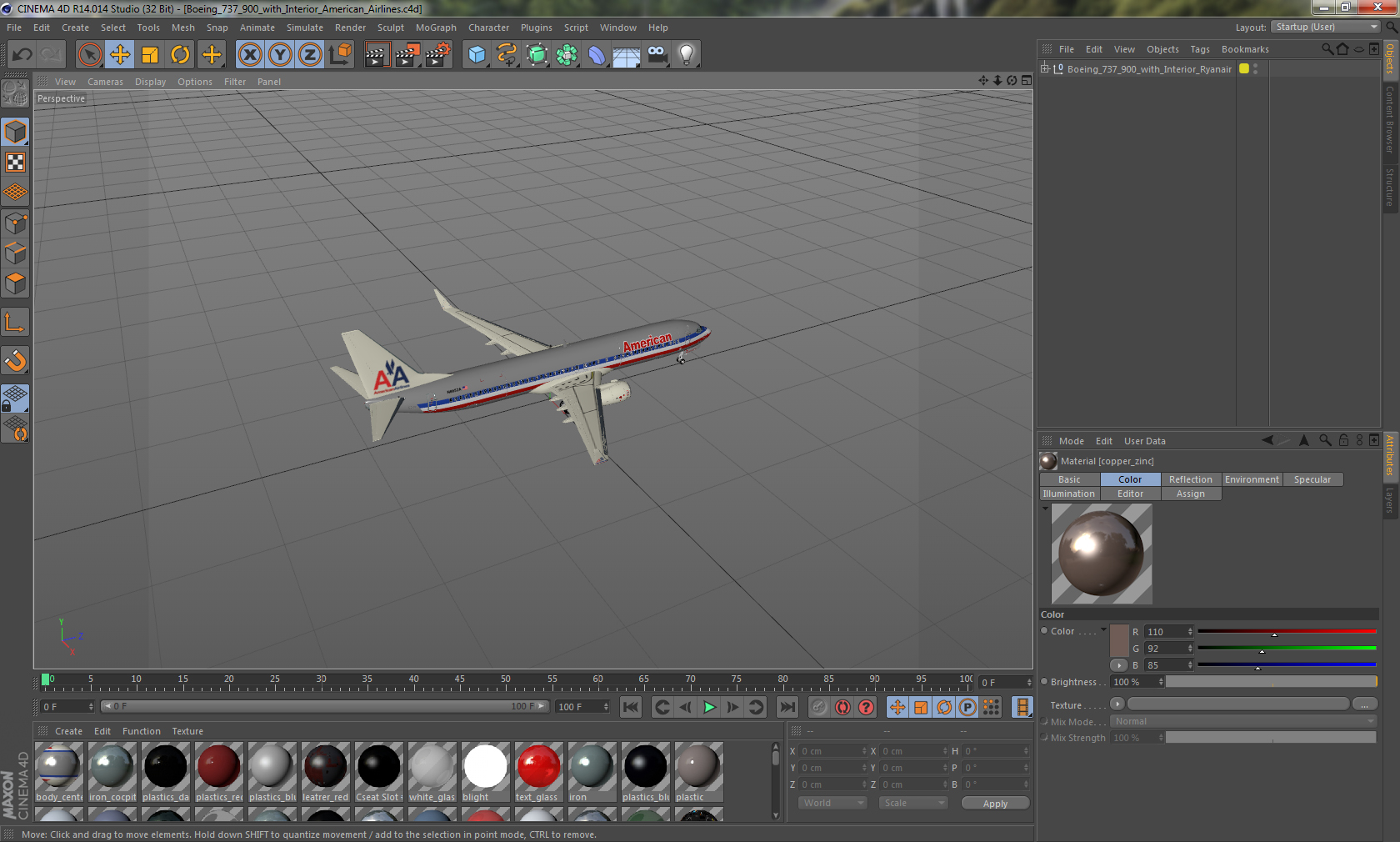Click the R value field 110
The width and height of the screenshot is (1400, 842).
tap(1165, 632)
